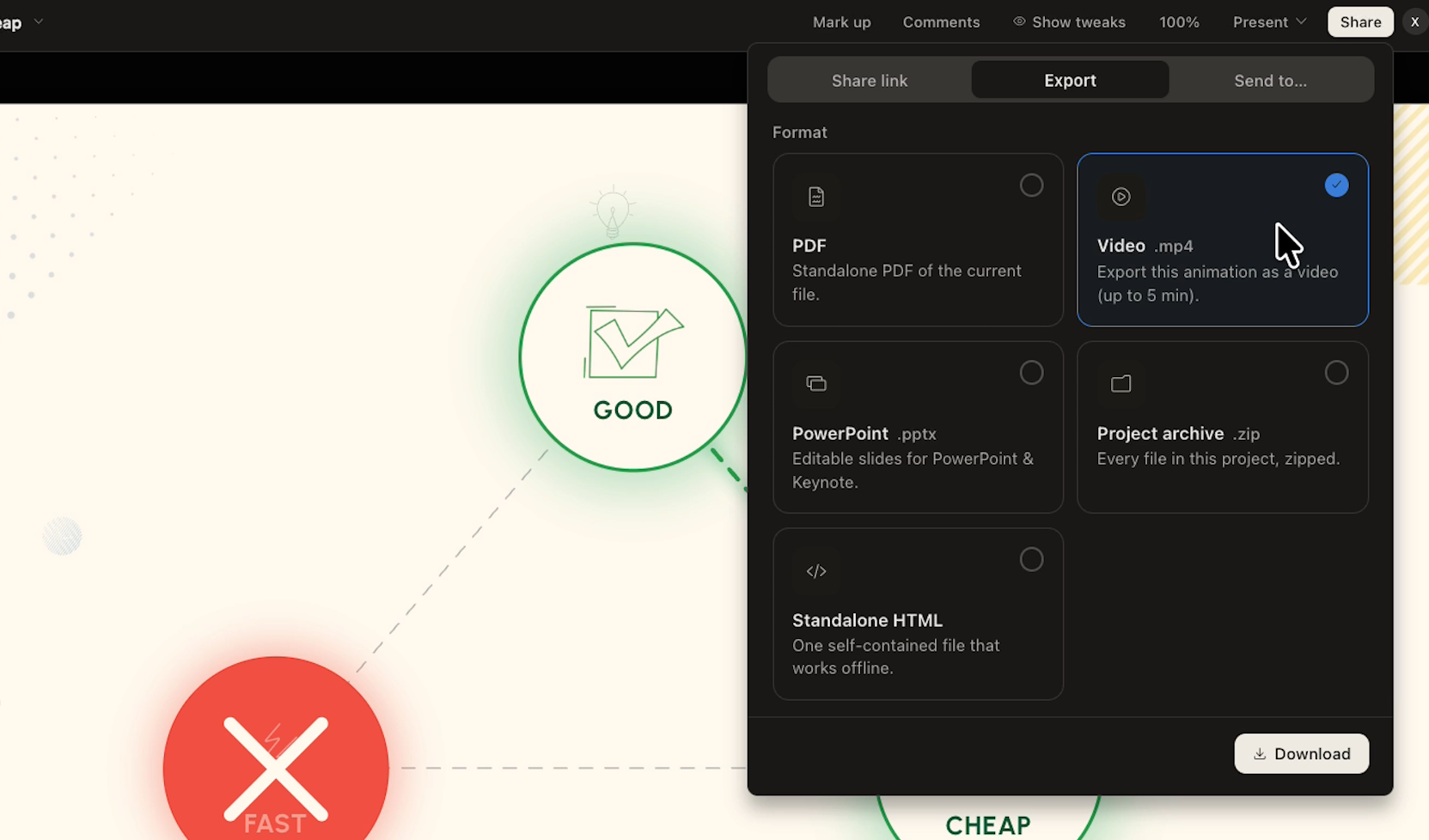Image resolution: width=1429 pixels, height=840 pixels.
Task: Open Comments in top bar
Action: click(941, 22)
